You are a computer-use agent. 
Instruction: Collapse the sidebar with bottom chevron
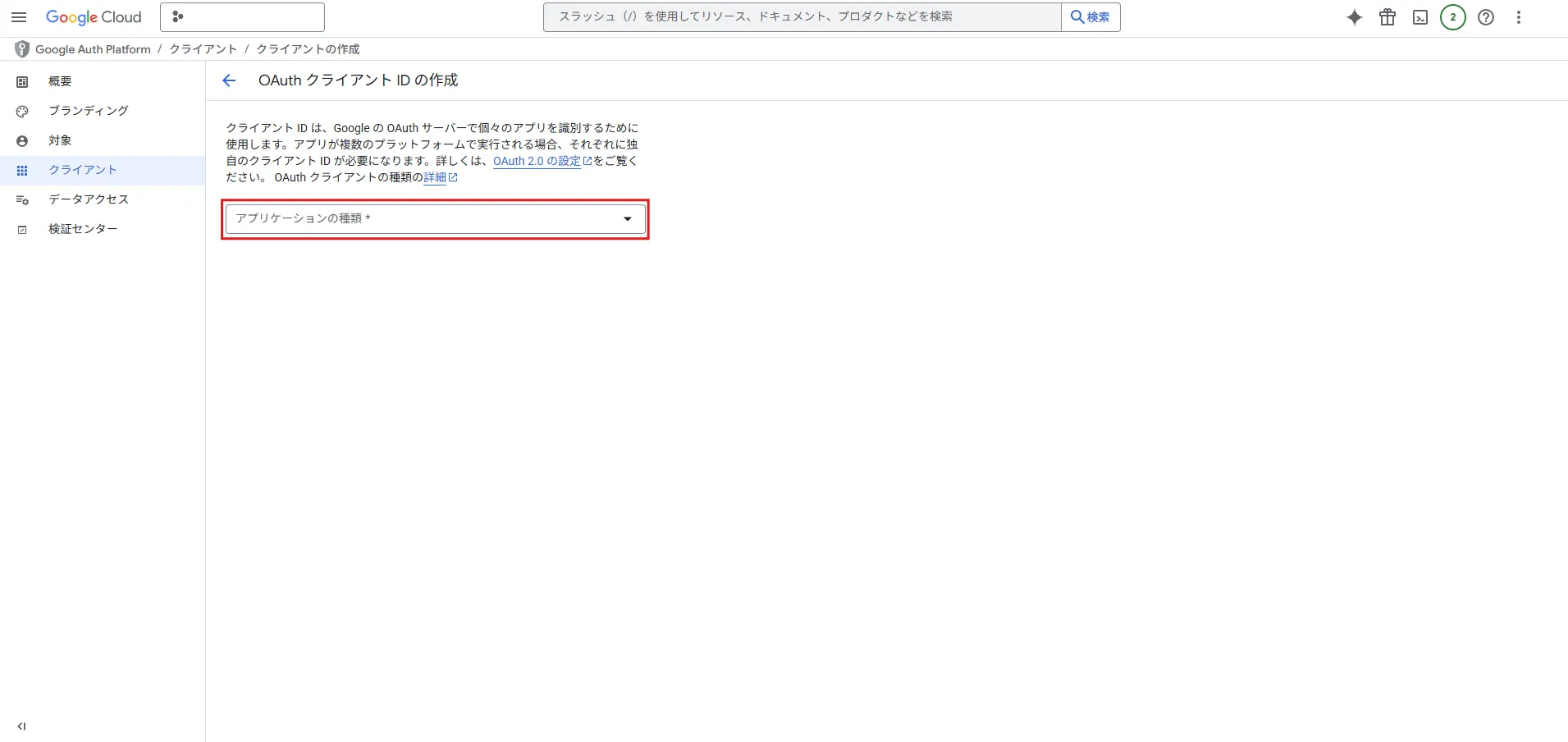pyautogui.click(x=21, y=726)
